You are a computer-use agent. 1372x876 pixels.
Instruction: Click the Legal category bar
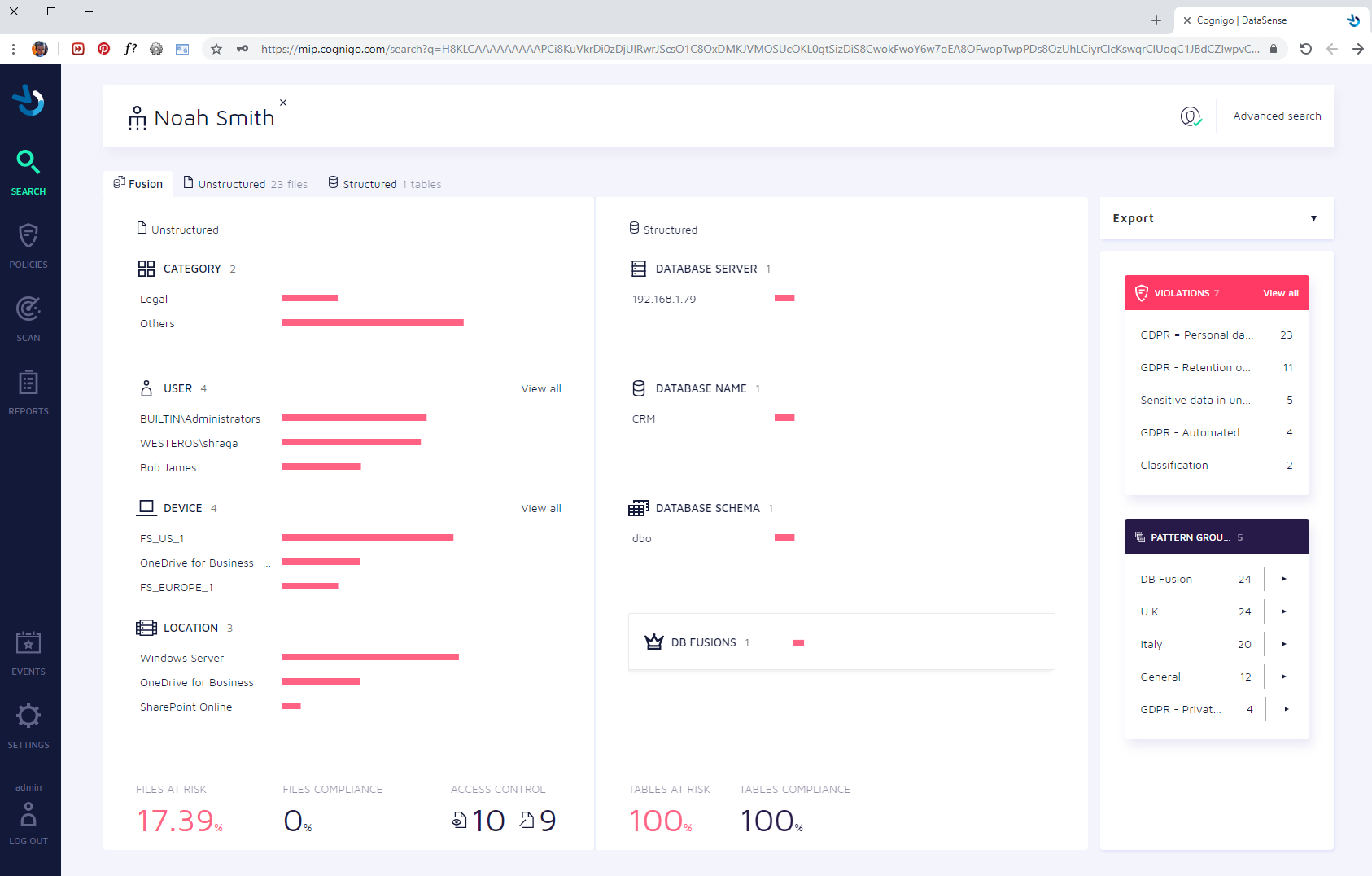click(309, 299)
